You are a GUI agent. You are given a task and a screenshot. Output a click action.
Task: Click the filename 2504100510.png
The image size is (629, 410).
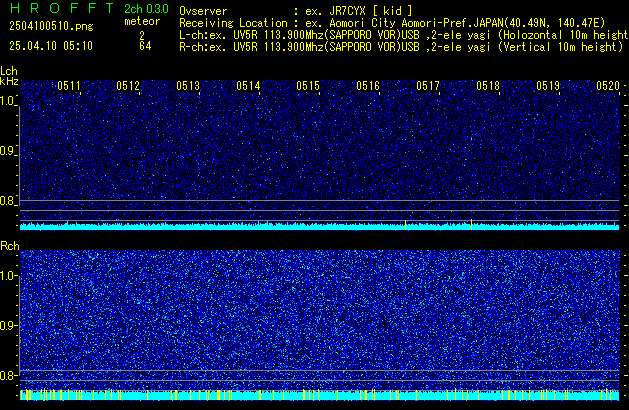51,26
